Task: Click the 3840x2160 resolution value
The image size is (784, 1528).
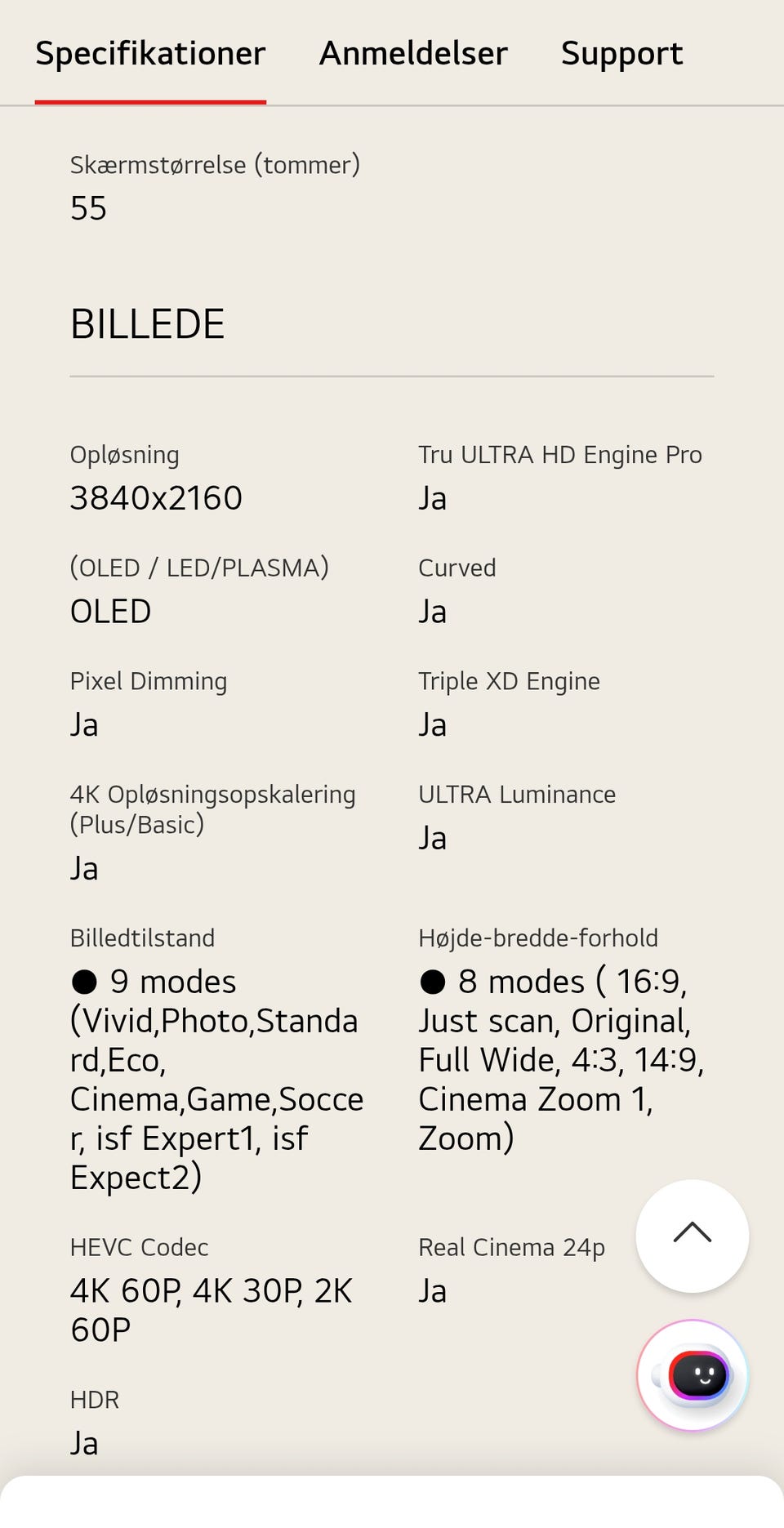Action: [x=156, y=498]
